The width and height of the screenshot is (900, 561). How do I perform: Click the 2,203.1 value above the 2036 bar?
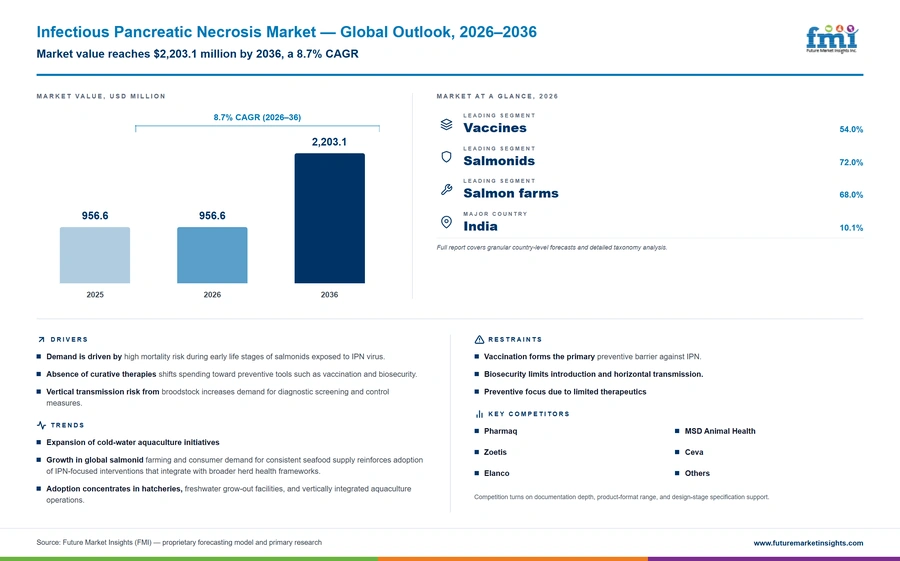[329, 142]
